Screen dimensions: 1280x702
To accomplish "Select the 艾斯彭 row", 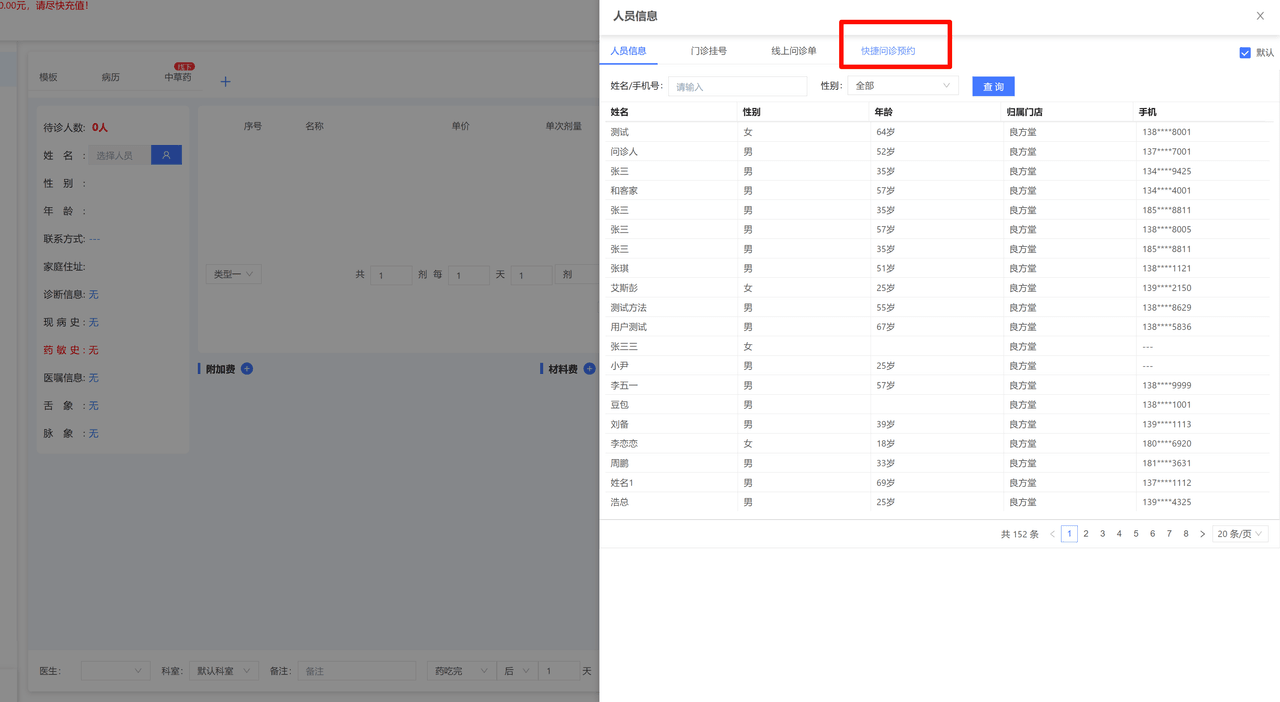I will (x=939, y=288).
